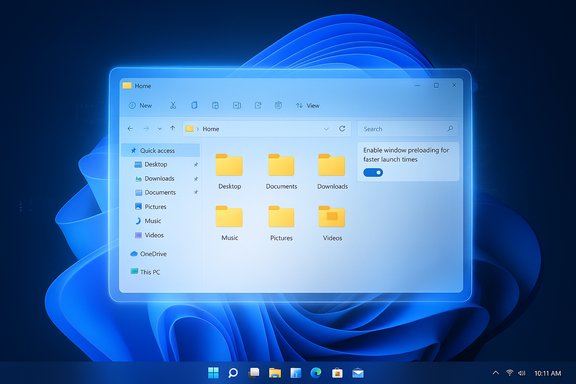Click the 10:11 AM clock
Image resolution: width=576 pixels, height=384 pixels.
coord(548,373)
